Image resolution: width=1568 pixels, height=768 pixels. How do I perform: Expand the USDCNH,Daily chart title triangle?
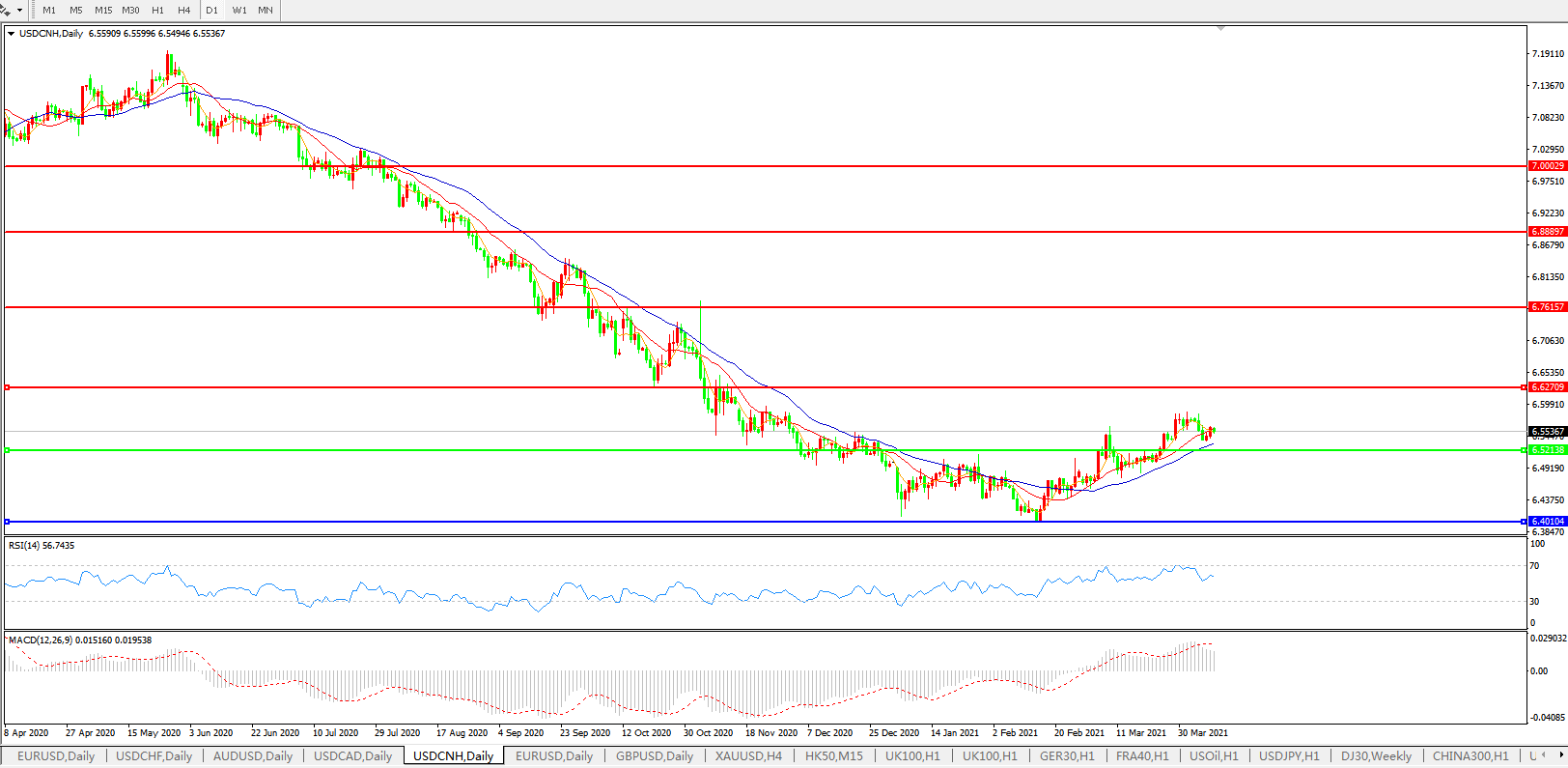12,34
